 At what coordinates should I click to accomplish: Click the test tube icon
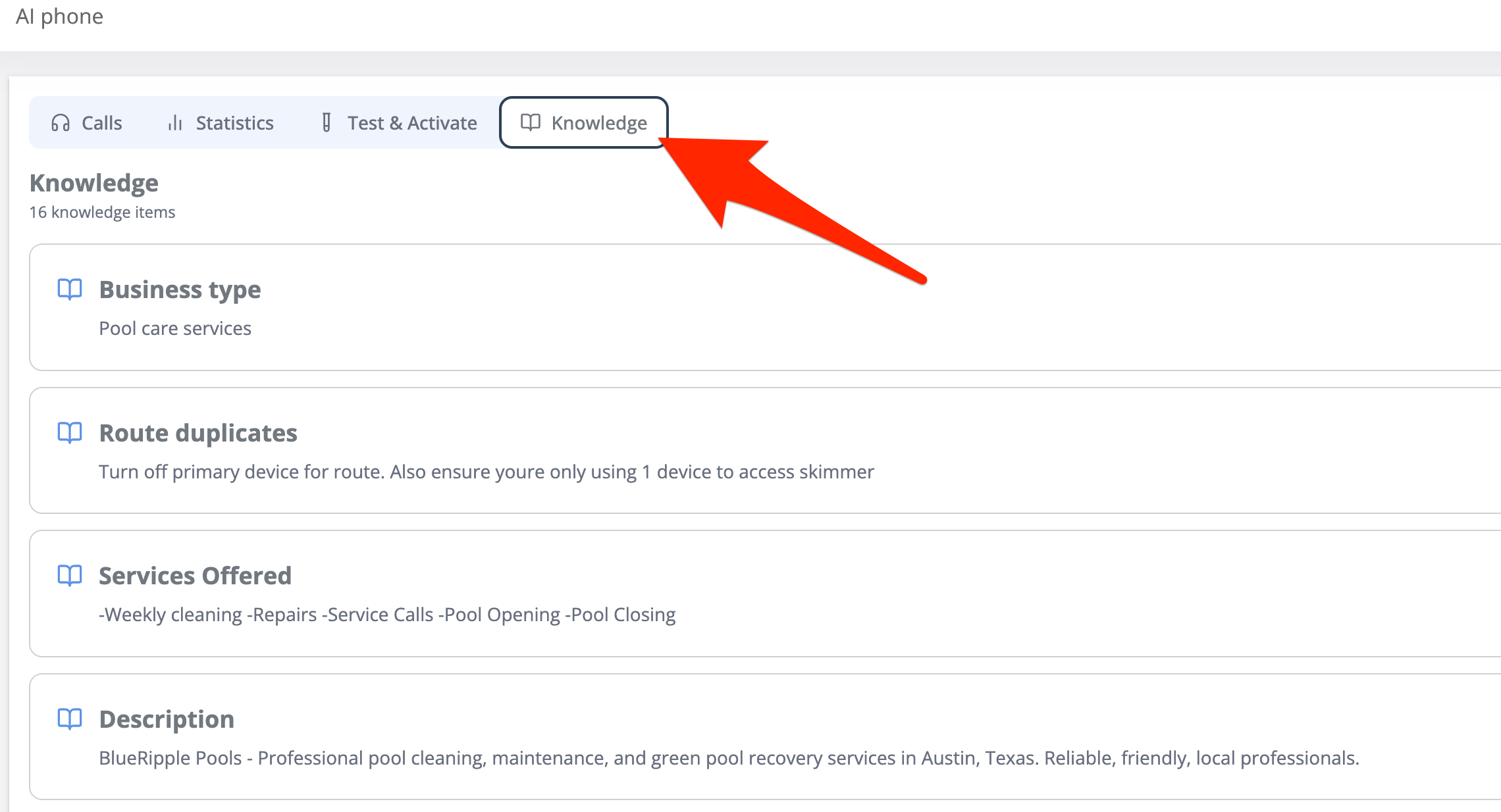coord(326,123)
